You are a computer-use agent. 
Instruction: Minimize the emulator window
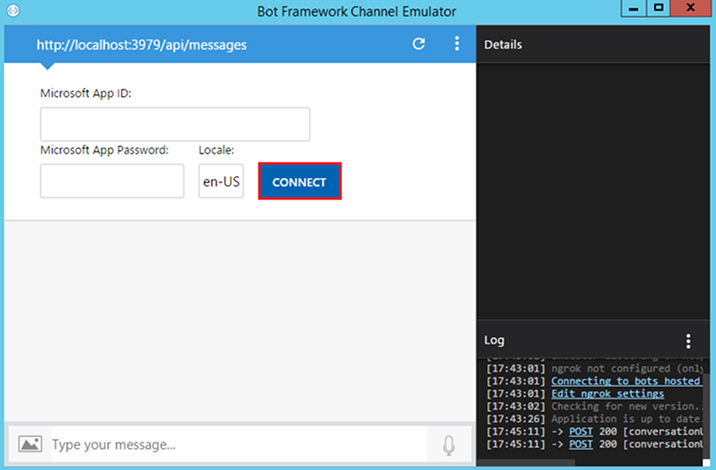(x=633, y=8)
